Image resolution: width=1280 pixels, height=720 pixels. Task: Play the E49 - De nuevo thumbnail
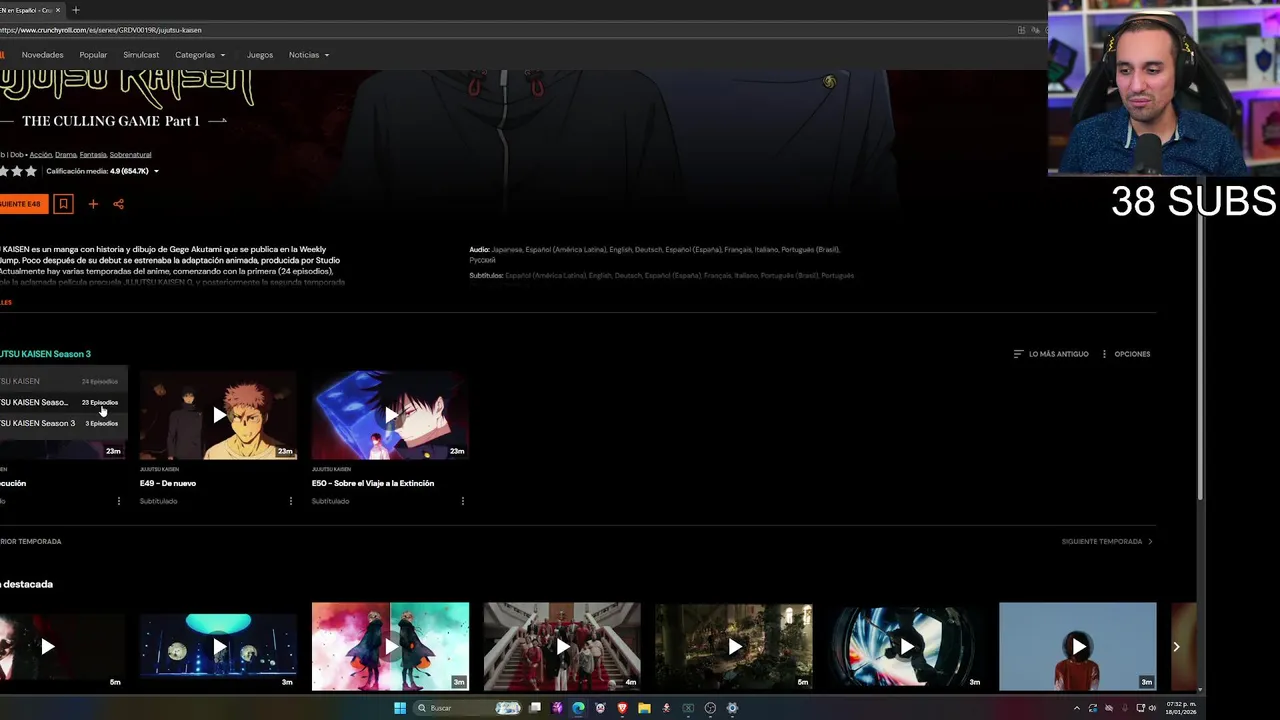click(218, 415)
